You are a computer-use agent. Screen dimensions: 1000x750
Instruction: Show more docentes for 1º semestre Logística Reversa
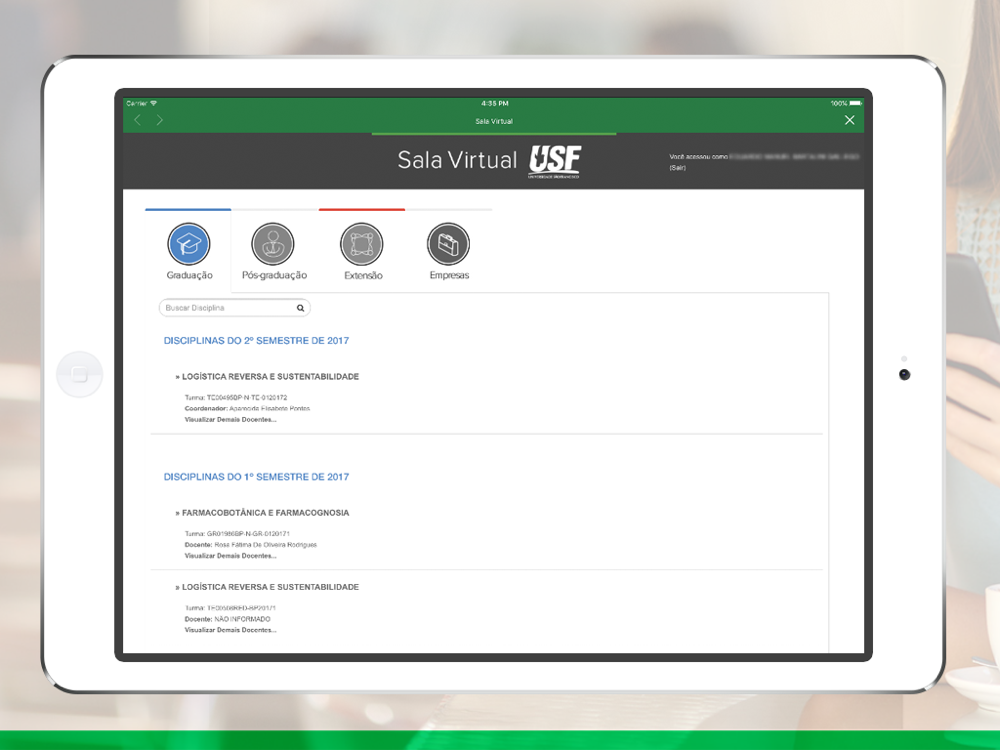pos(231,630)
